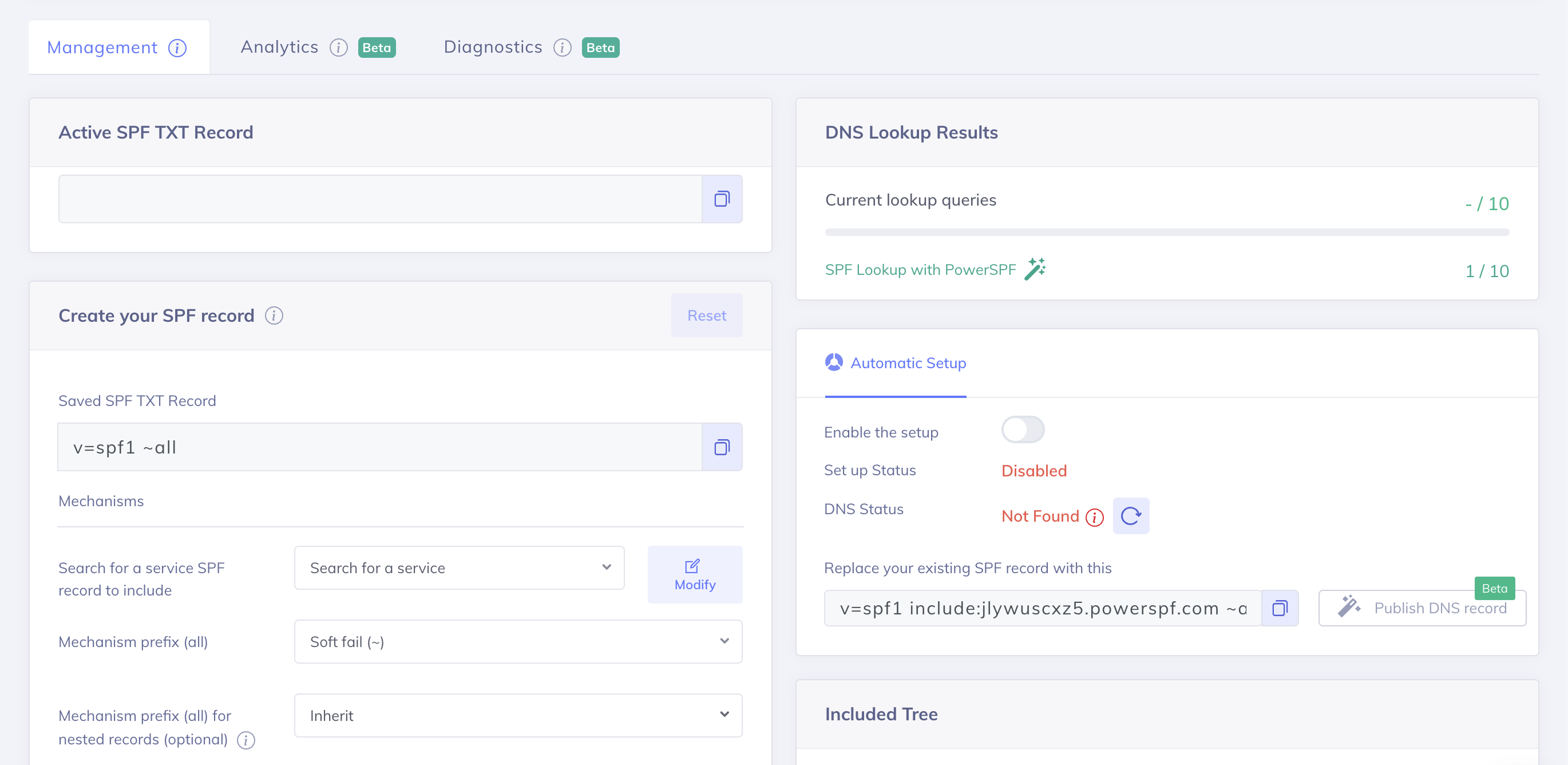Copy the Active SPF TXT Record

point(721,199)
